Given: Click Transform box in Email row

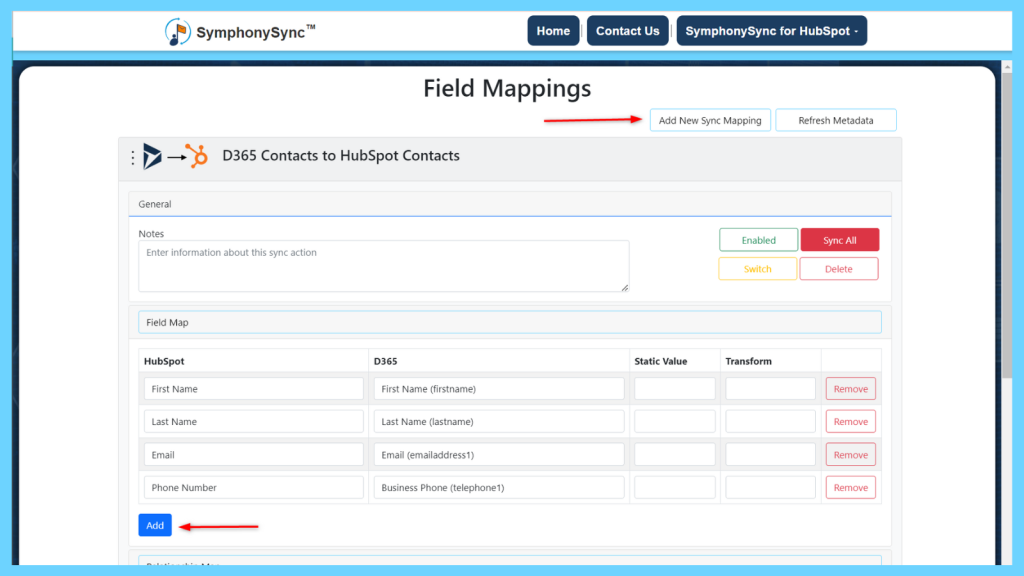Looking at the screenshot, I should pyautogui.click(x=771, y=455).
